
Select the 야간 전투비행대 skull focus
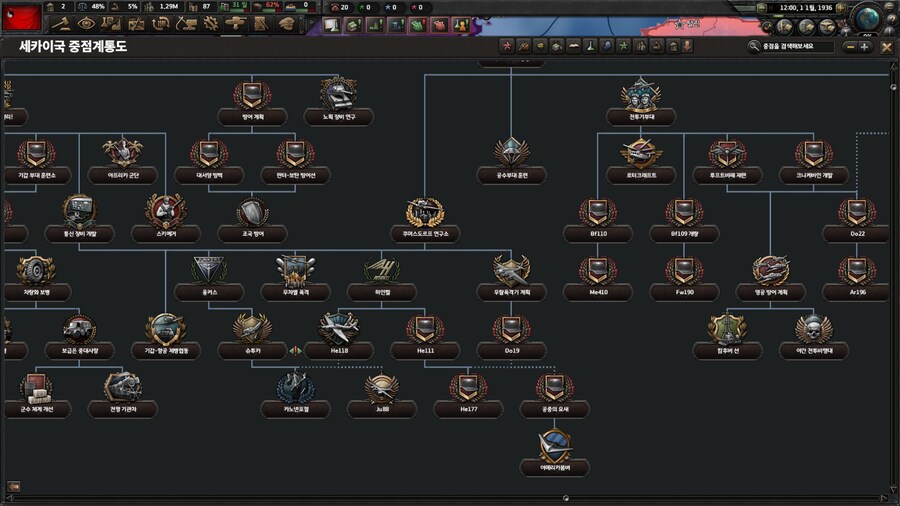tap(813, 329)
